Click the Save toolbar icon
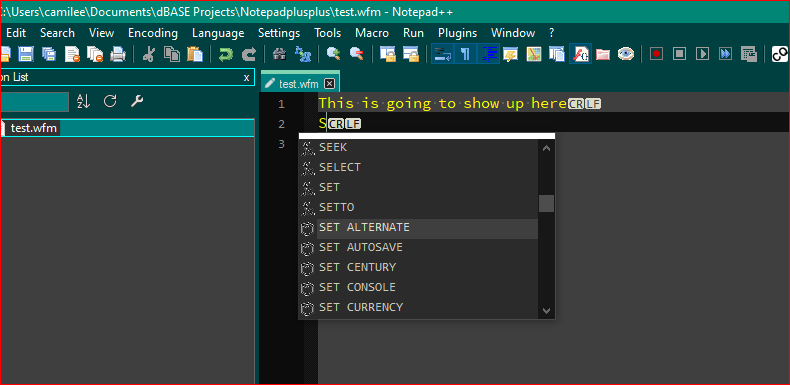The width and height of the screenshot is (790, 385). [x=26, y=54]
